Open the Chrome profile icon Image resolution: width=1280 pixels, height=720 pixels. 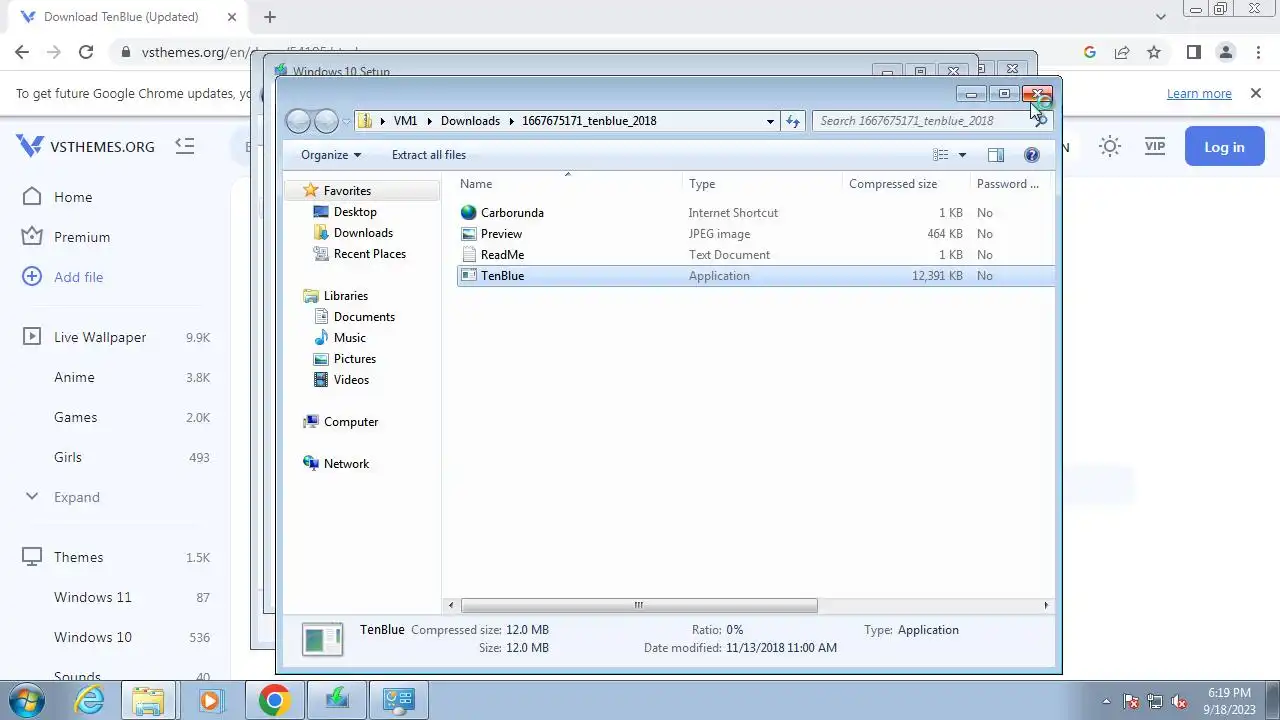click(1226, 52)
